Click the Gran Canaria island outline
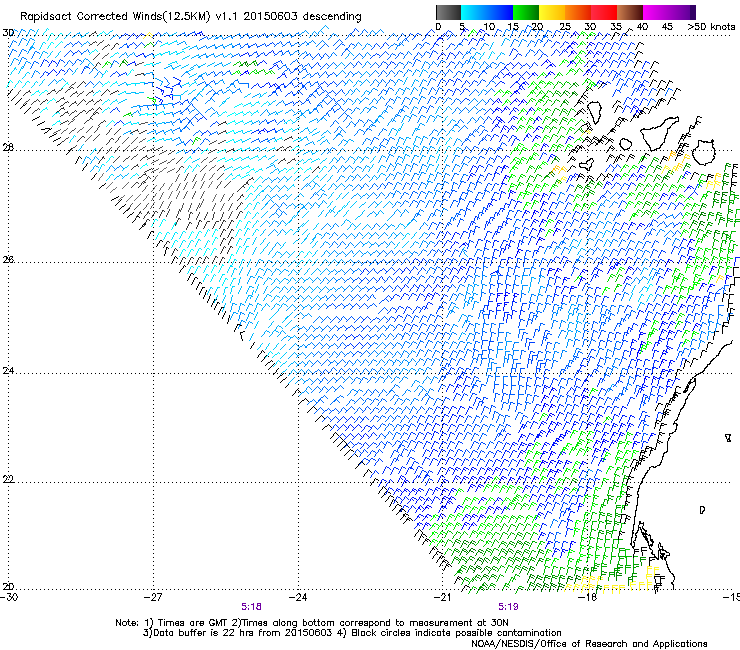The image size is (740, 650). coord(704,152)
